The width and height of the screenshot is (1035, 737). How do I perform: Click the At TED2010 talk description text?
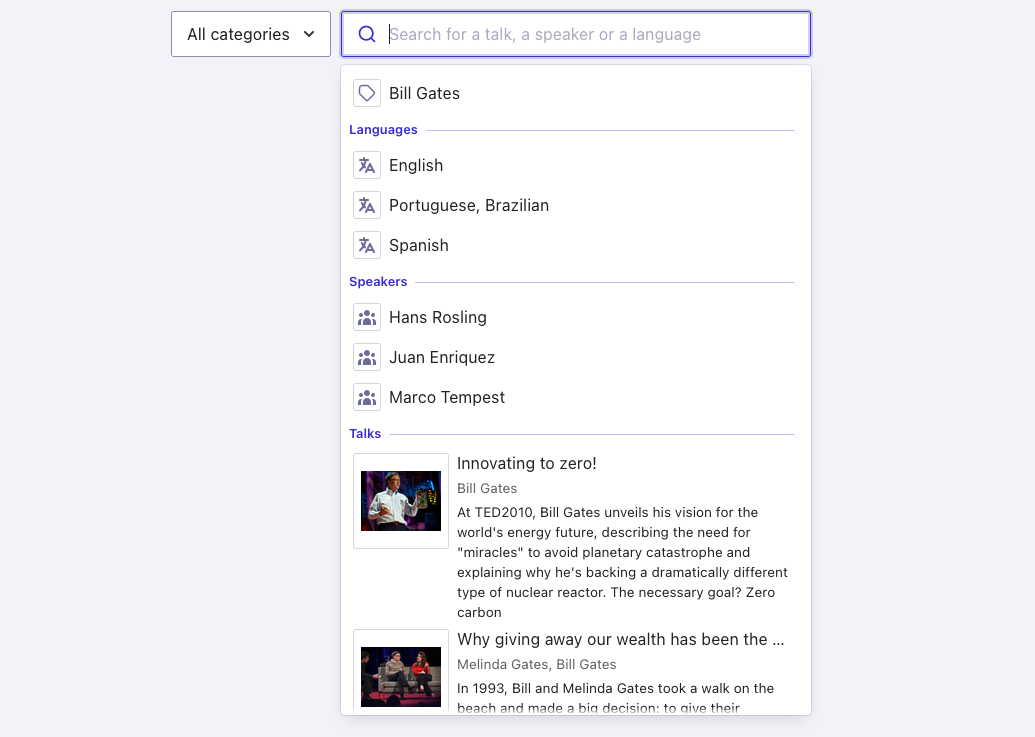pyautogui.click(x=622, y=562)
